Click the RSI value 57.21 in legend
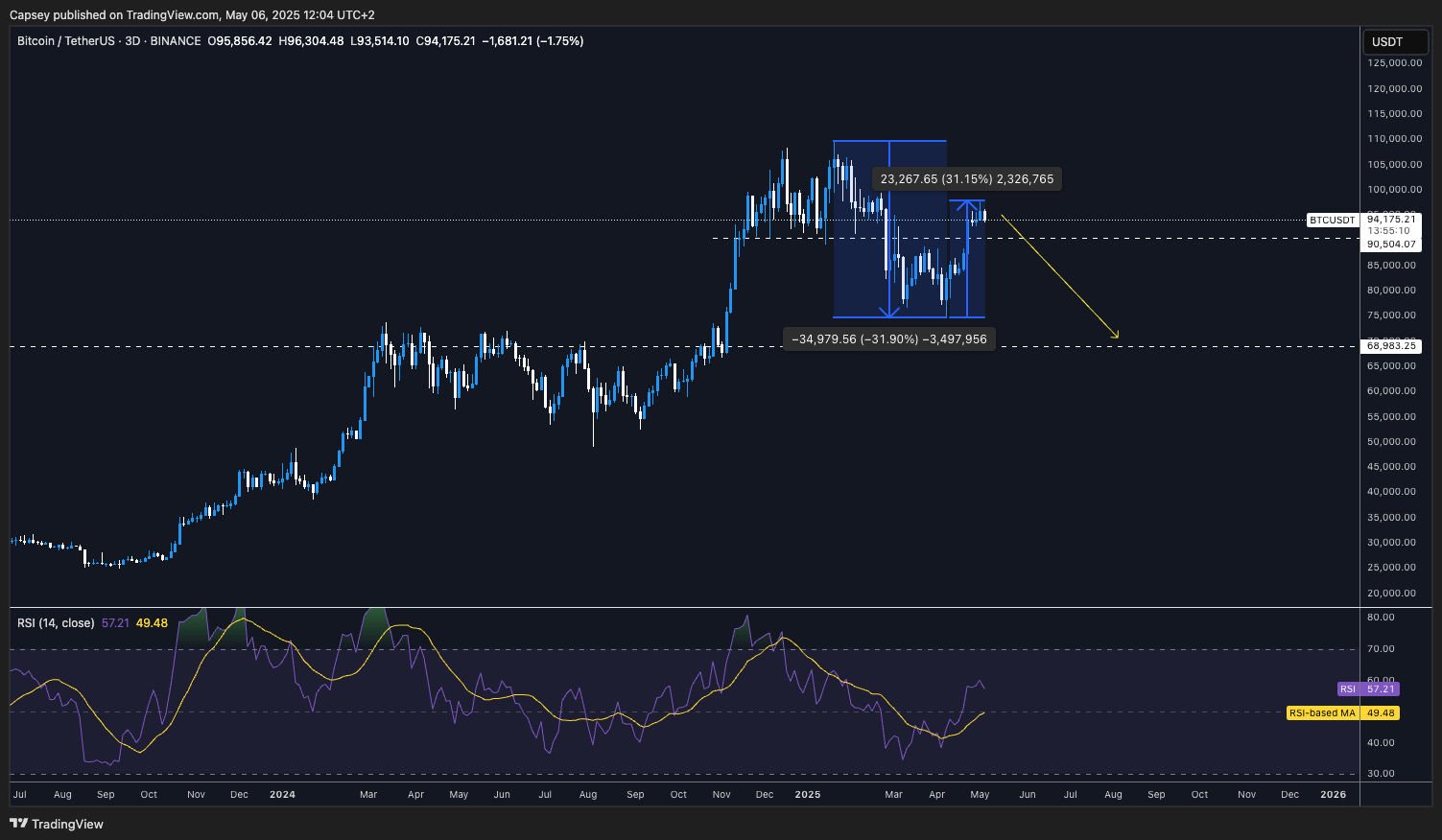Image resolution: width=1442 pixels, height=840 pixels. pyautogui.click(x=115, y=623)
